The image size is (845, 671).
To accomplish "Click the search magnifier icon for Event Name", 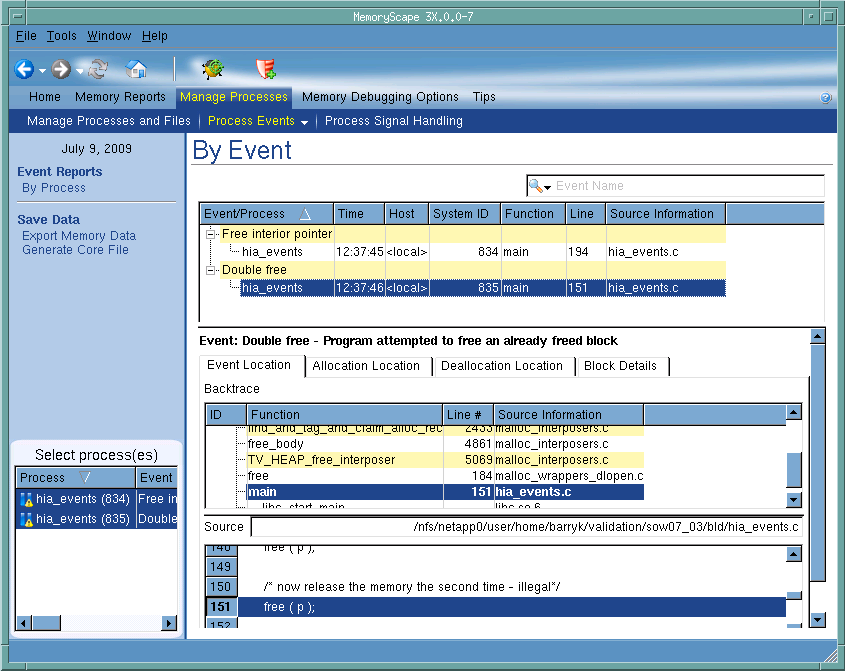I will (537, 186).
